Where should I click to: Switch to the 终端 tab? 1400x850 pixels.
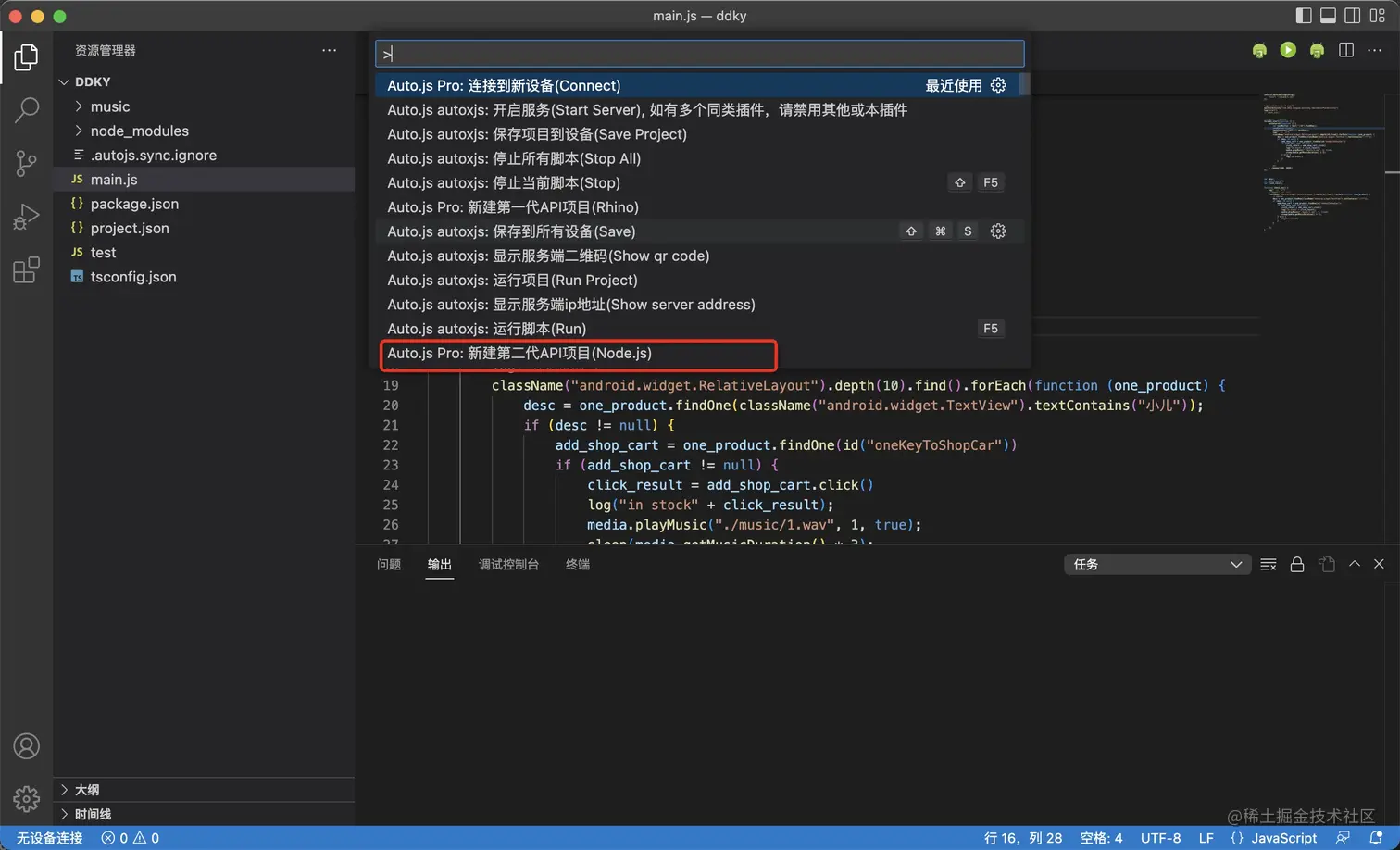coord(578,564)
